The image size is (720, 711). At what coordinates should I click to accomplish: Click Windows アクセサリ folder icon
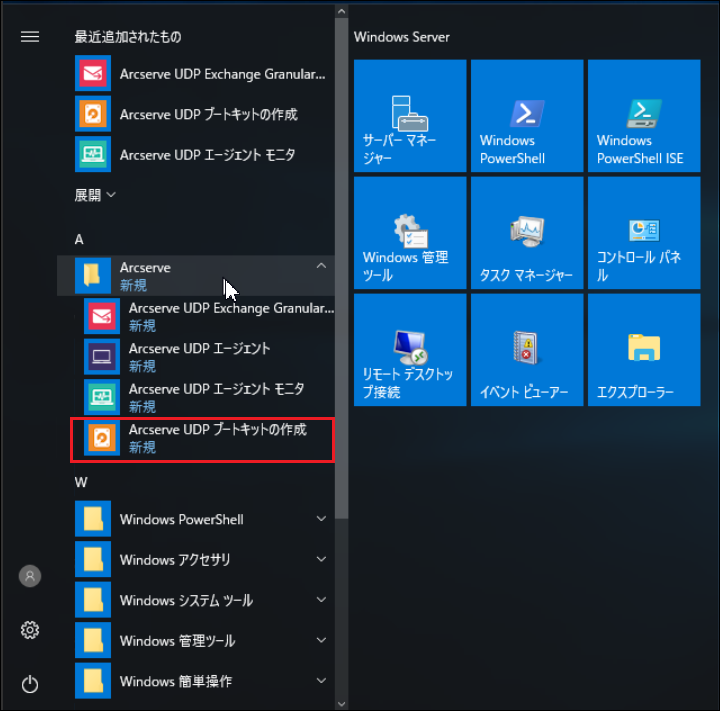[x=93, y=559]
